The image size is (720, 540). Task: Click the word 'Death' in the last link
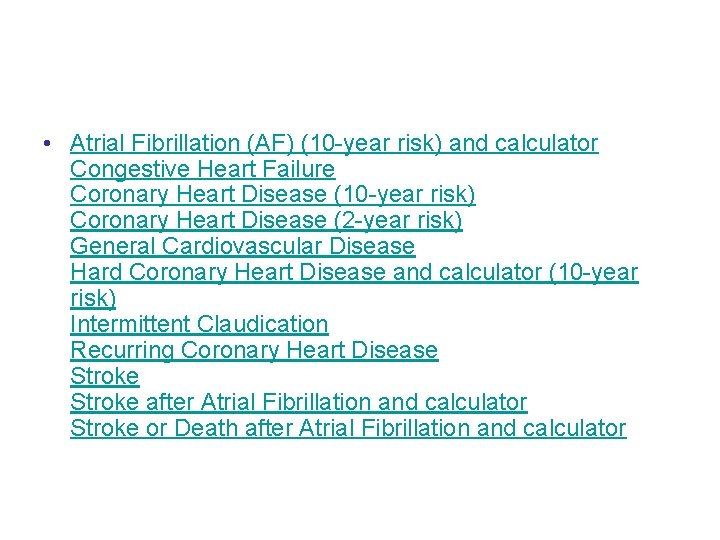tap(206, 428)
